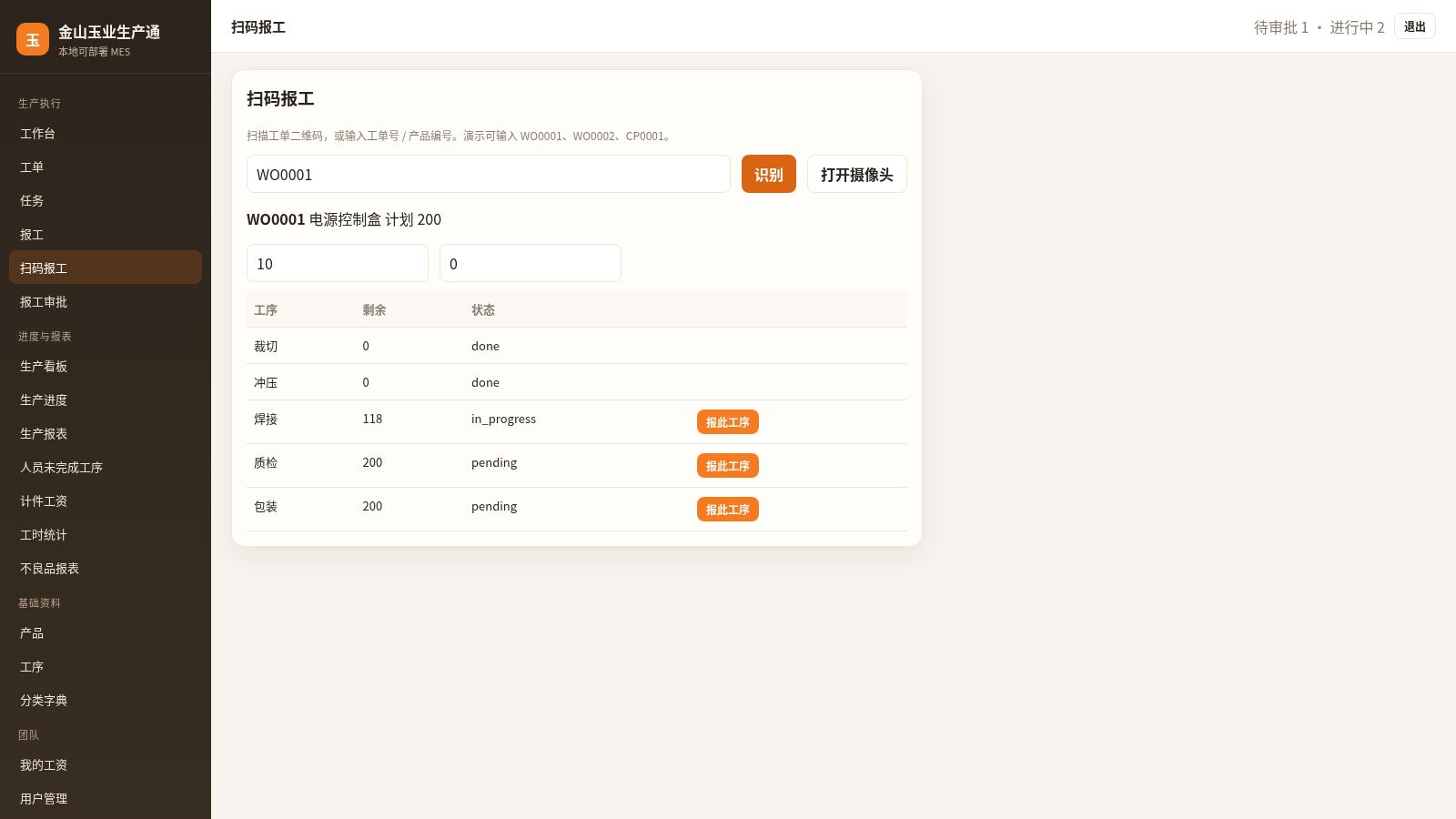Image resolution: width=1456 pixels, height=819 pixels.
Task: Click 打开摄像头 button
Action: (x=857, y=174)
